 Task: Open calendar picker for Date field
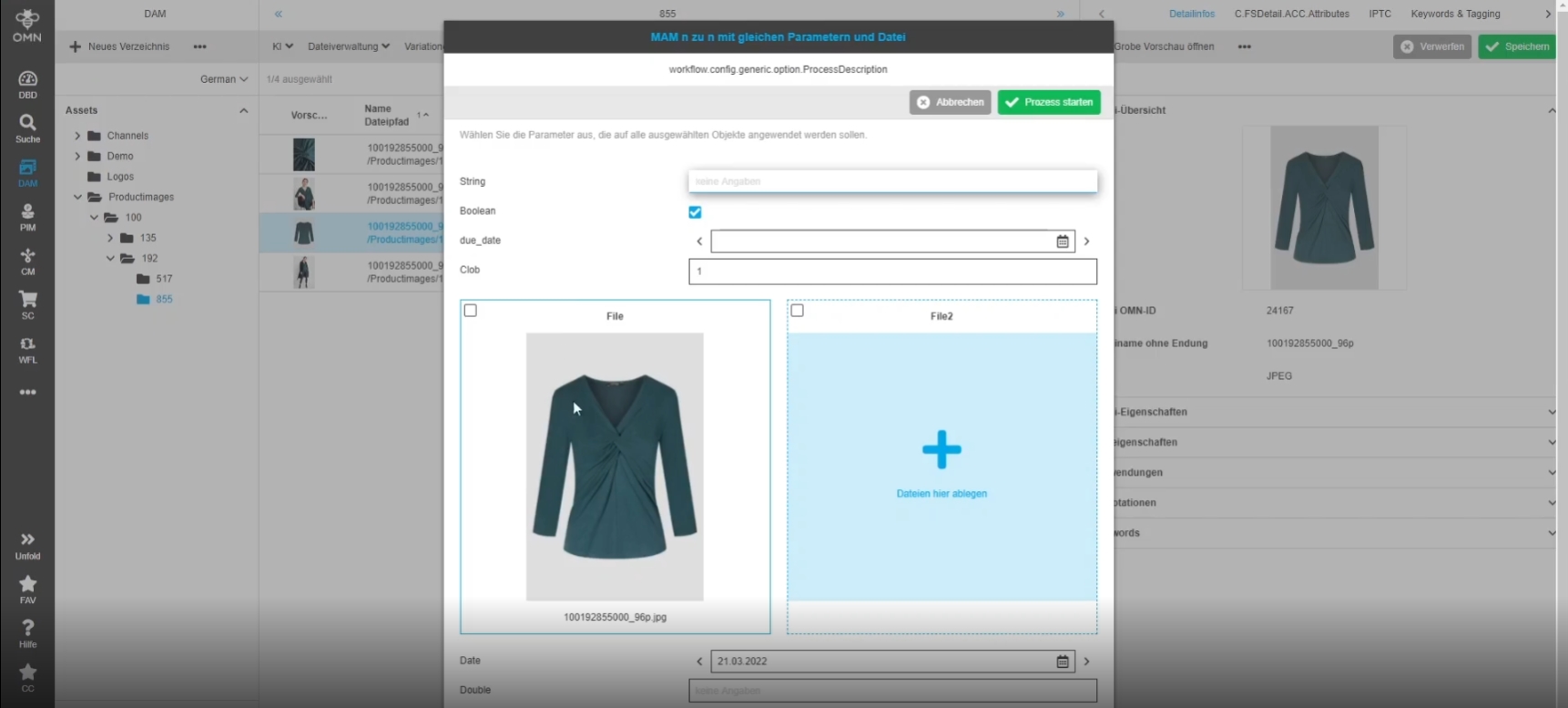coord(1062,662)
